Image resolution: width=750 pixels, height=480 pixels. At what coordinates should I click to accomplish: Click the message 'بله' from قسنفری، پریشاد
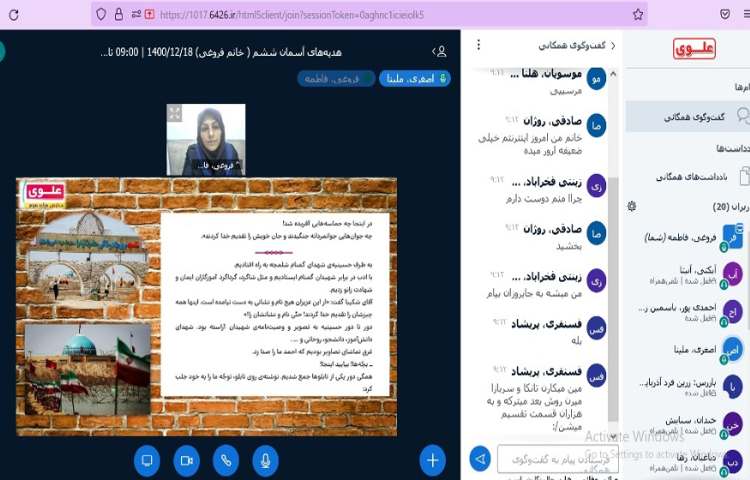[576, 341]
